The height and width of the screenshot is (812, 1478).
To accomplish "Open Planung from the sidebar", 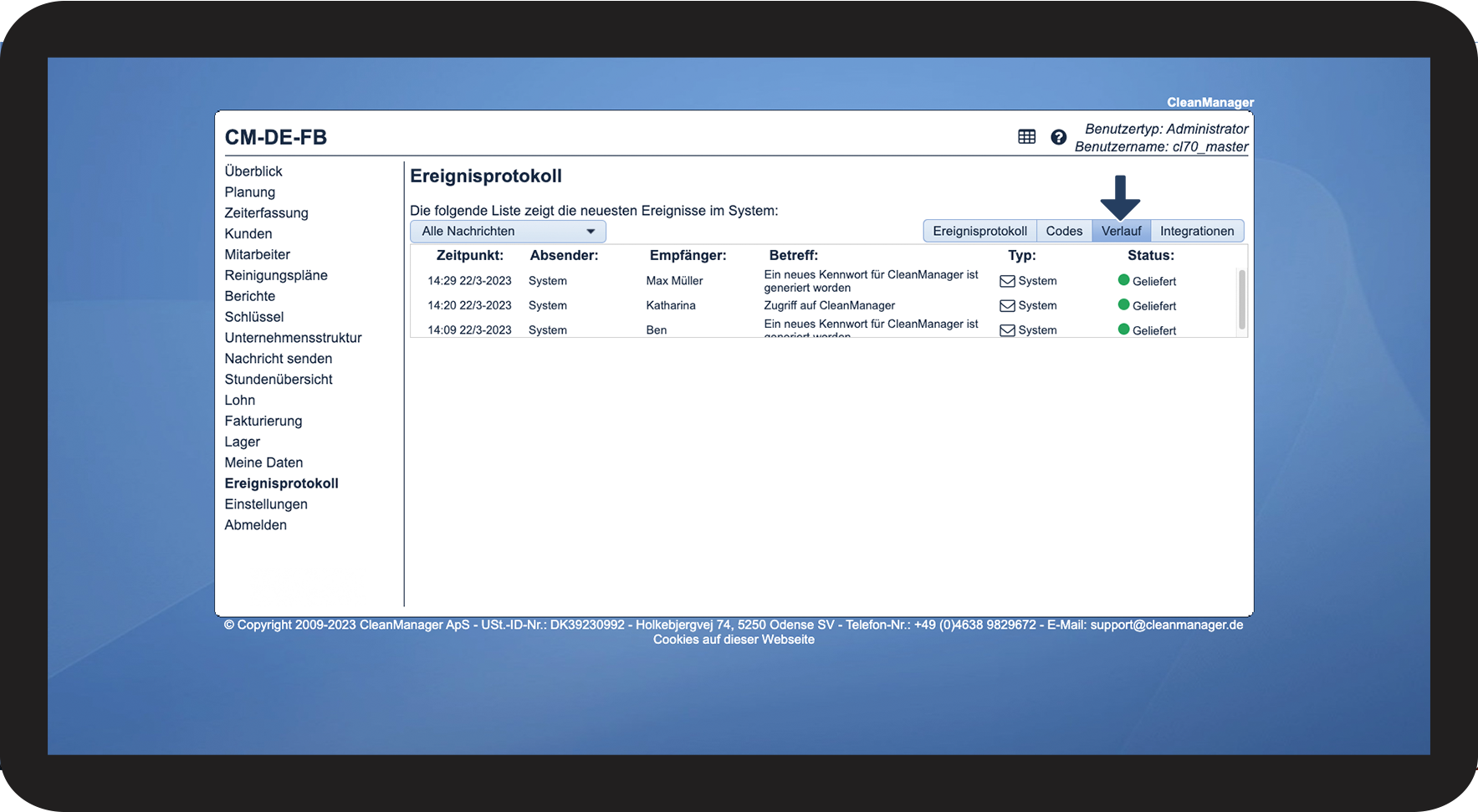I will [249, 192].
